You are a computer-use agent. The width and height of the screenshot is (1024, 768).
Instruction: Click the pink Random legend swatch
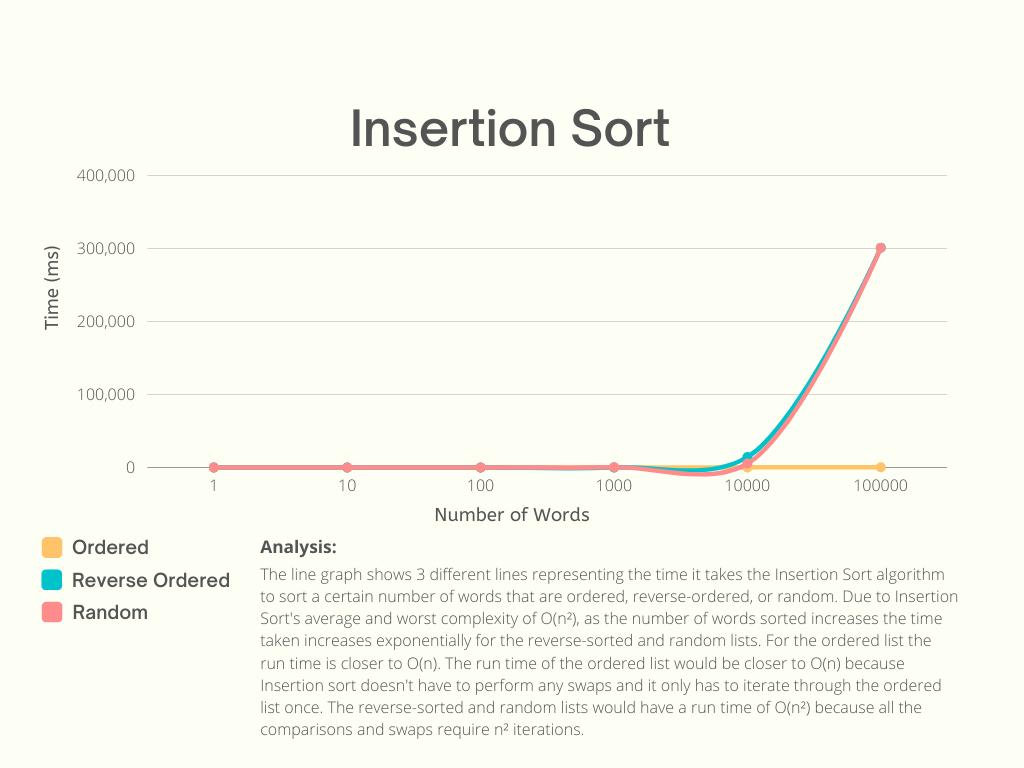(x=52, y=613)
